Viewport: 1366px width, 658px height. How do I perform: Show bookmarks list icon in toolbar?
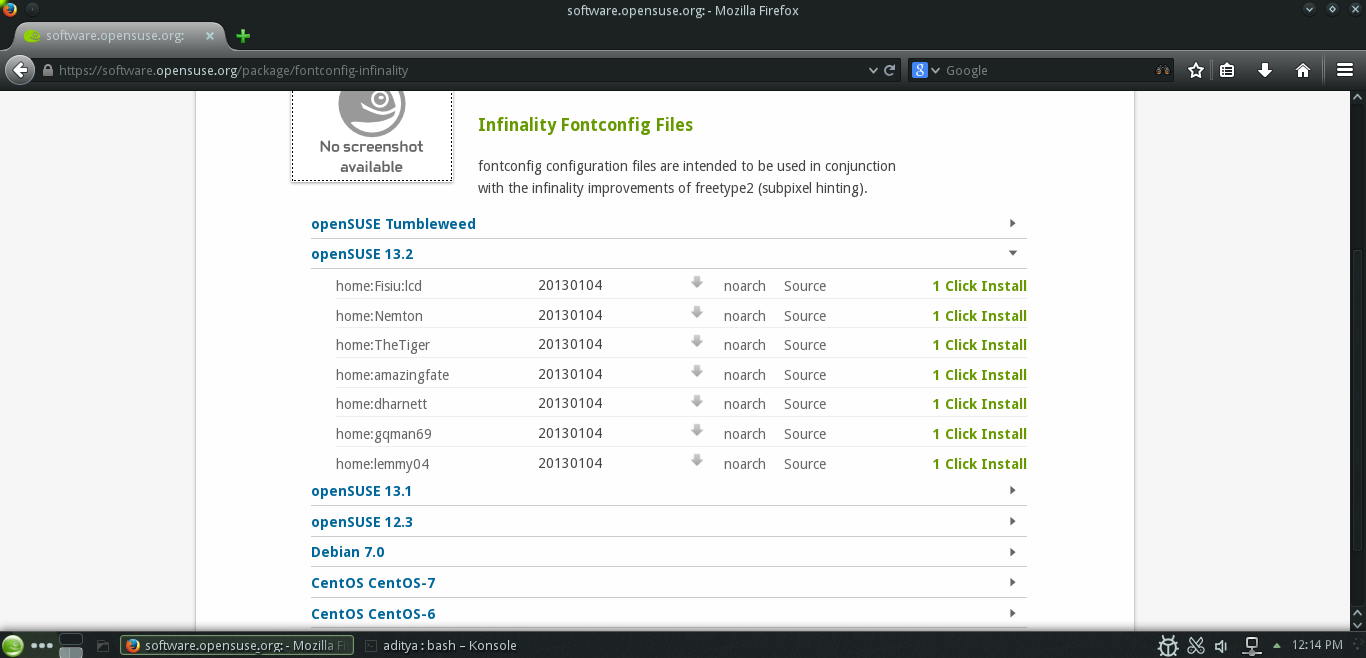1227,70
